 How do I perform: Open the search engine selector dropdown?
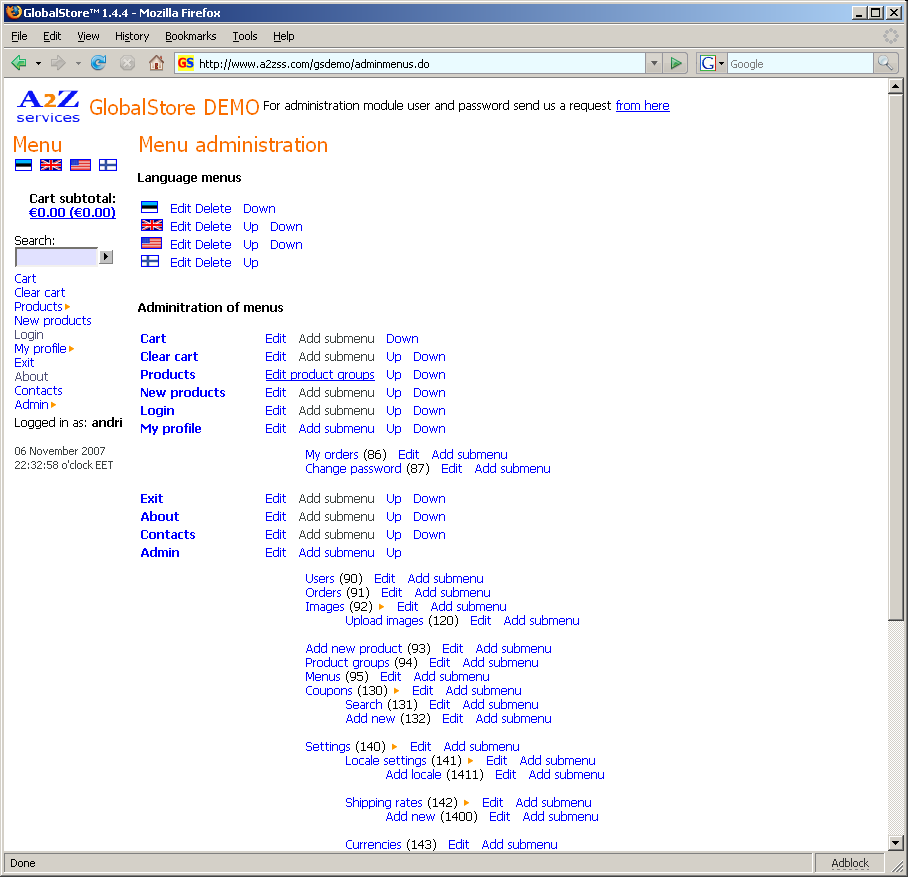coord(721,63)
